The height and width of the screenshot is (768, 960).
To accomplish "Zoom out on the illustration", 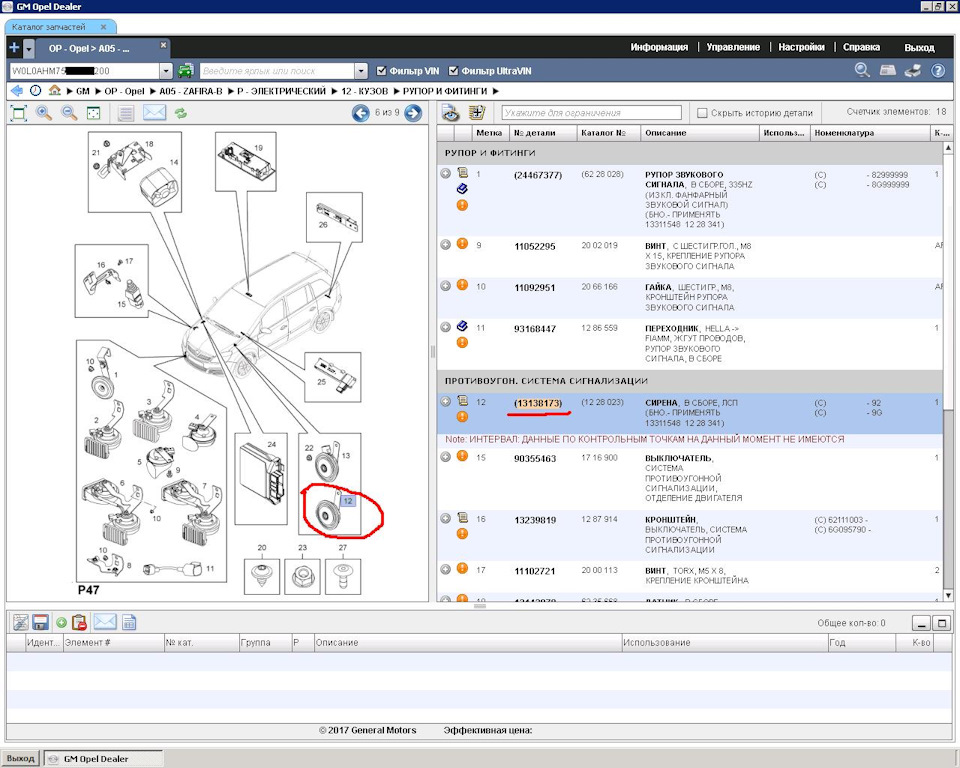I will (69, 113).
